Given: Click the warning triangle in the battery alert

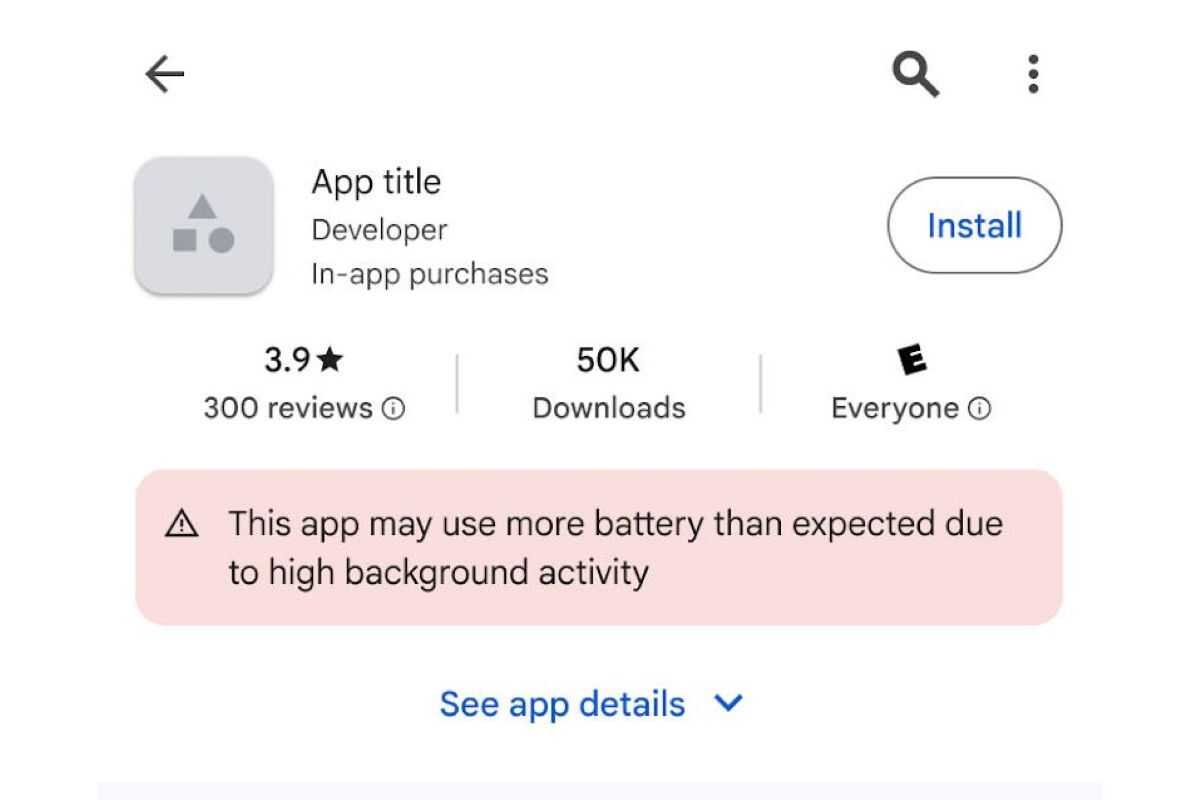Looking at the screenshot, I should click(181, 521).
